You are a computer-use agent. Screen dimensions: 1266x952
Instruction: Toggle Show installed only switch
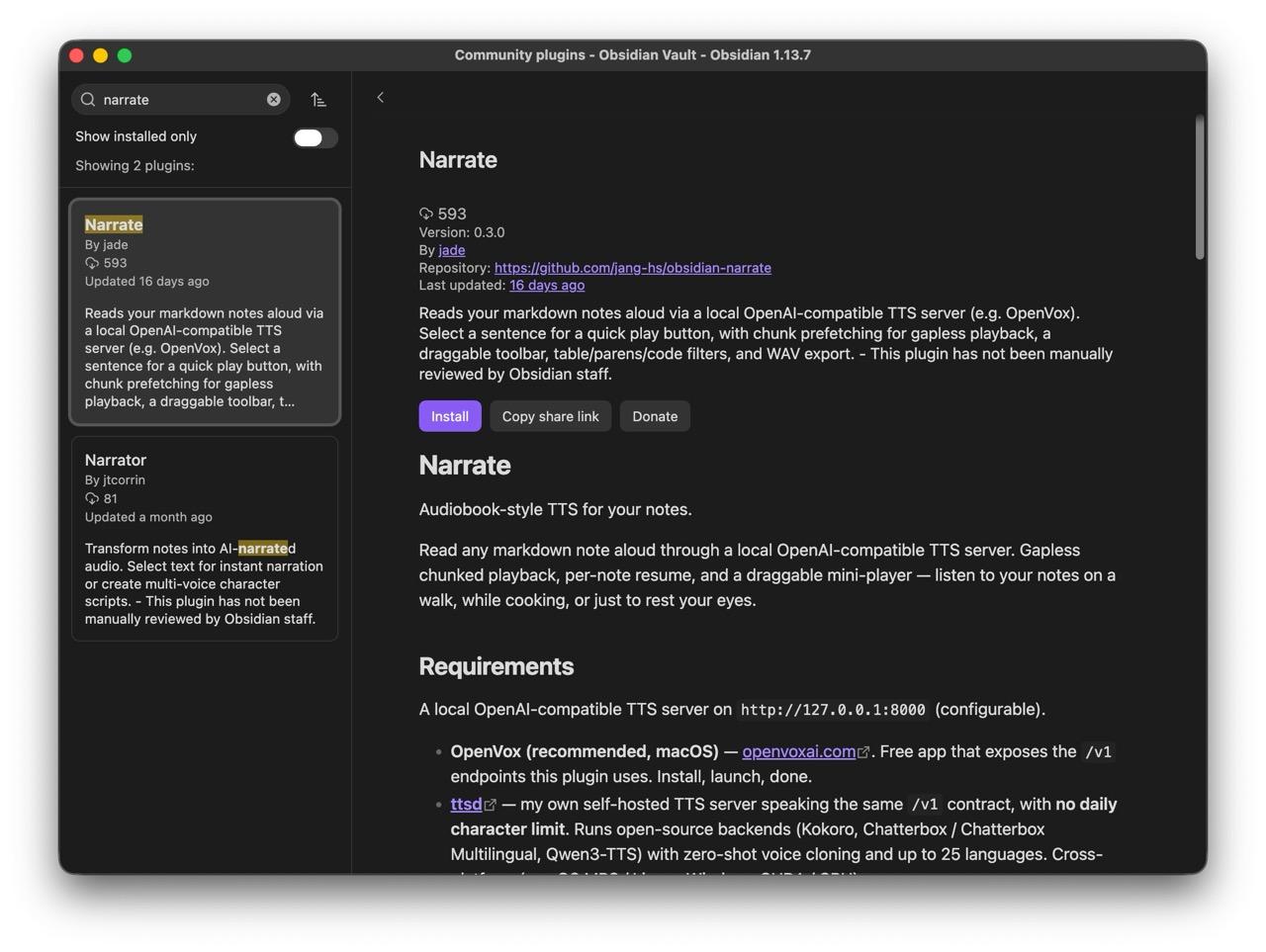[x=316, y=137]
